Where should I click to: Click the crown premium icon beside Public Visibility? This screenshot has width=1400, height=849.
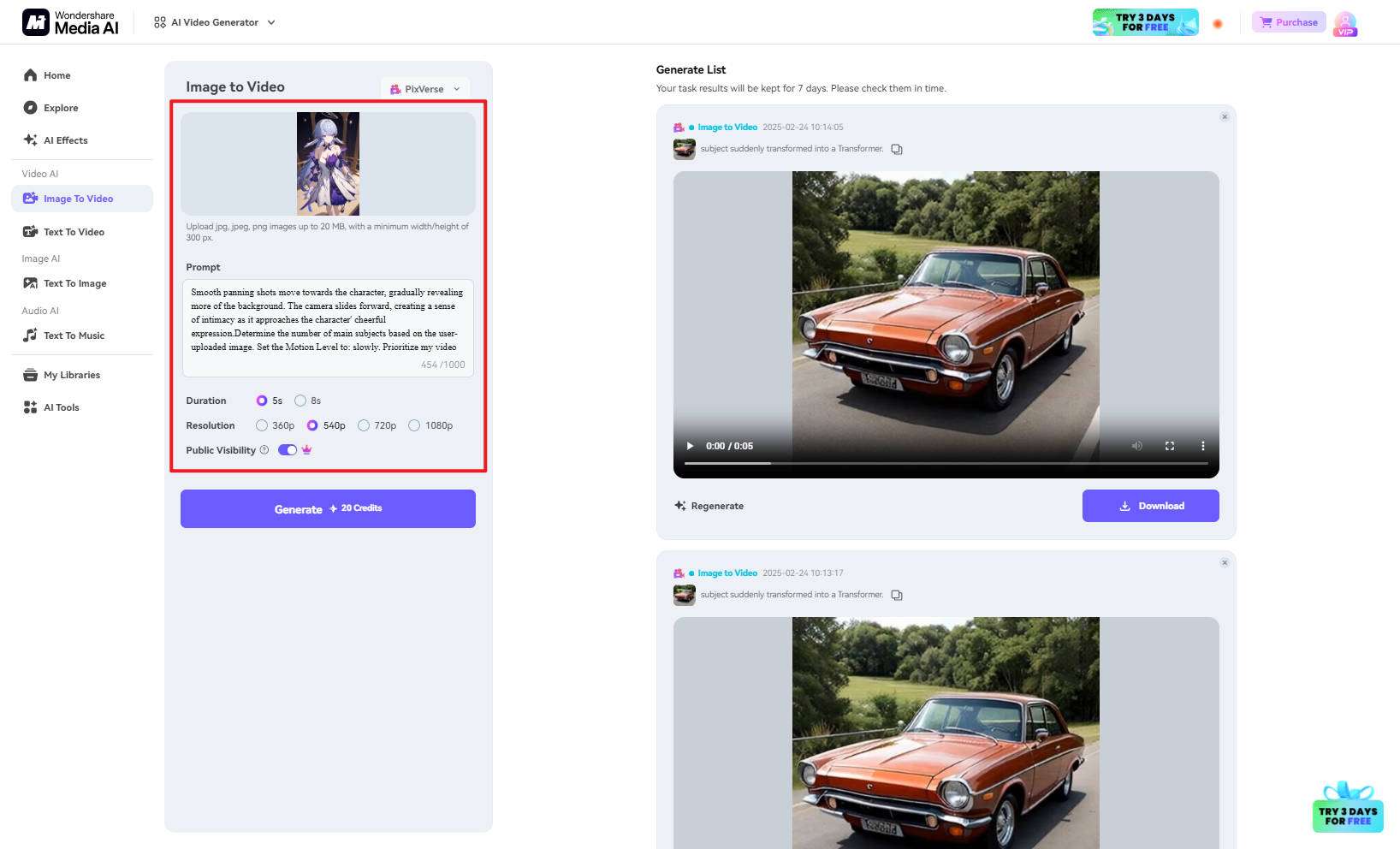pyautogui.click(x=307, y=450)
